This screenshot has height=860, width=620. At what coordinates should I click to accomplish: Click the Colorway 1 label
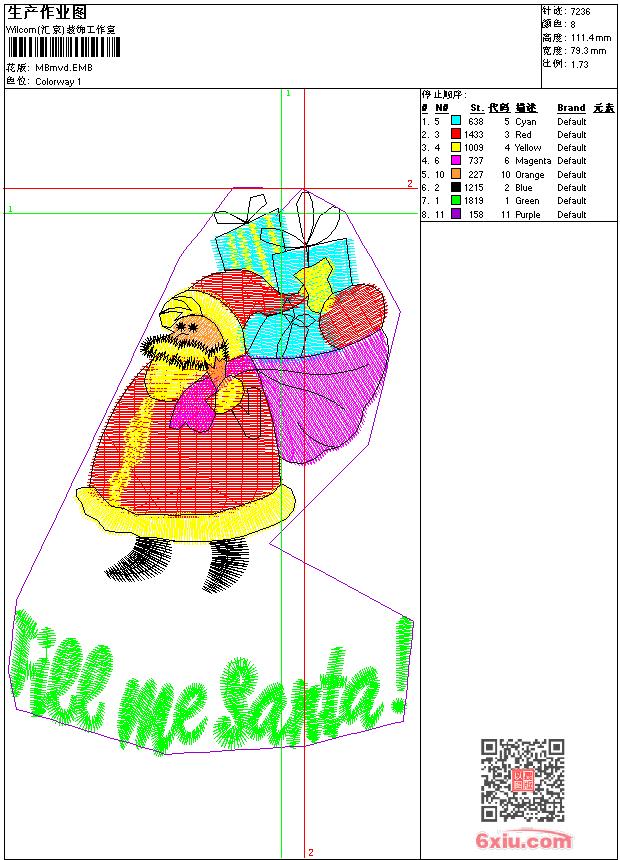58,82
